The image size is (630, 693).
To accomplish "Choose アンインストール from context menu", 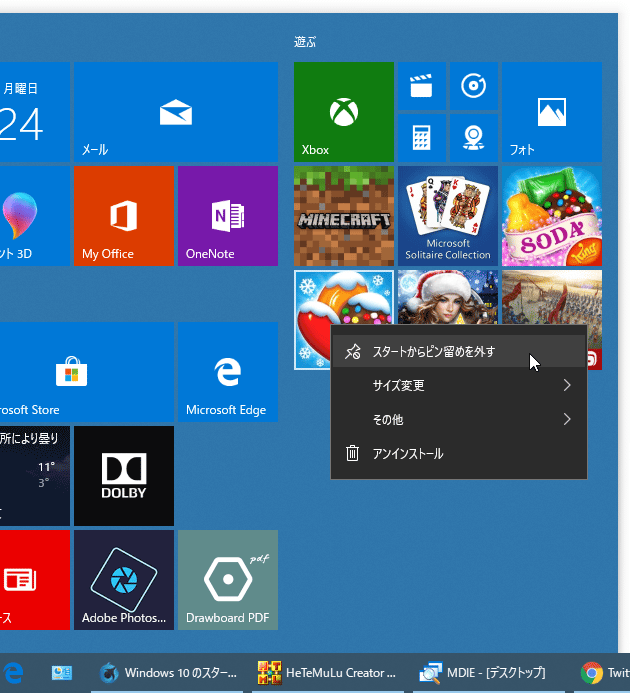I will click(x=459, y=453).
